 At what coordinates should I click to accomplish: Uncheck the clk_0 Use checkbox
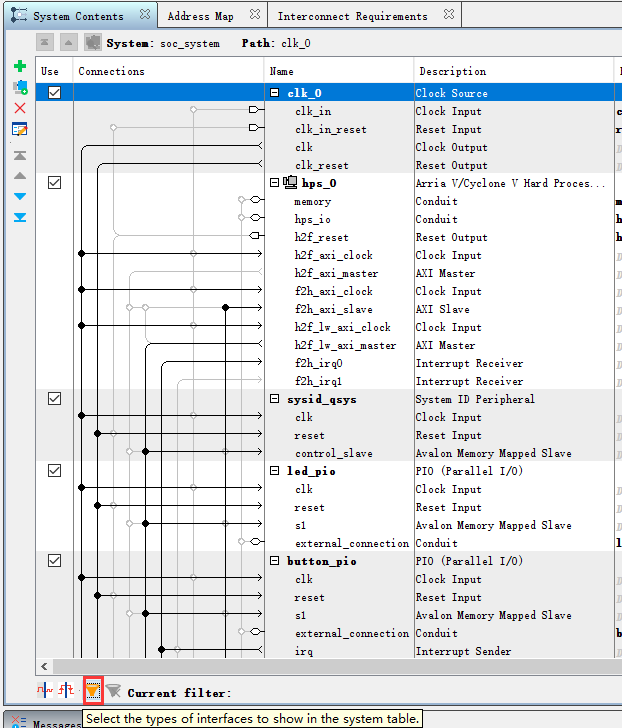[54, 92]
